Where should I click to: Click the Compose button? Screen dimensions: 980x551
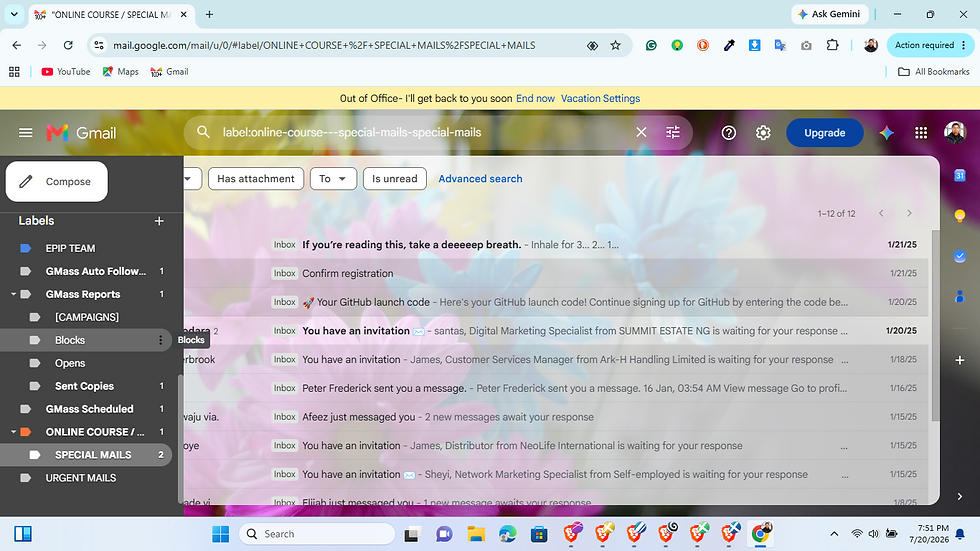coord(57,181)
